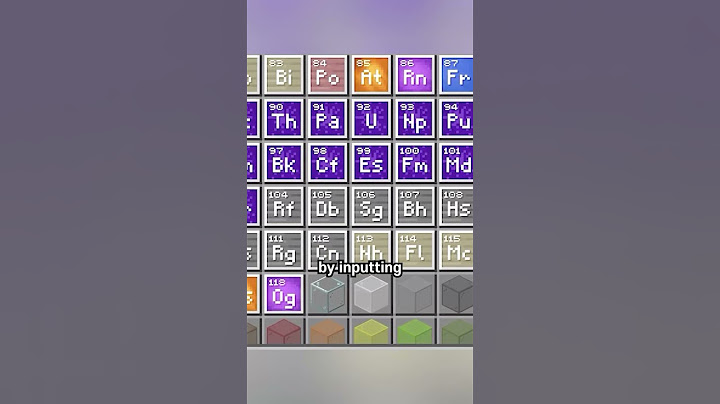Select the Bi element block numbered 83
The width and height of the screenshot is (720, 404).
tap(284, 75)
